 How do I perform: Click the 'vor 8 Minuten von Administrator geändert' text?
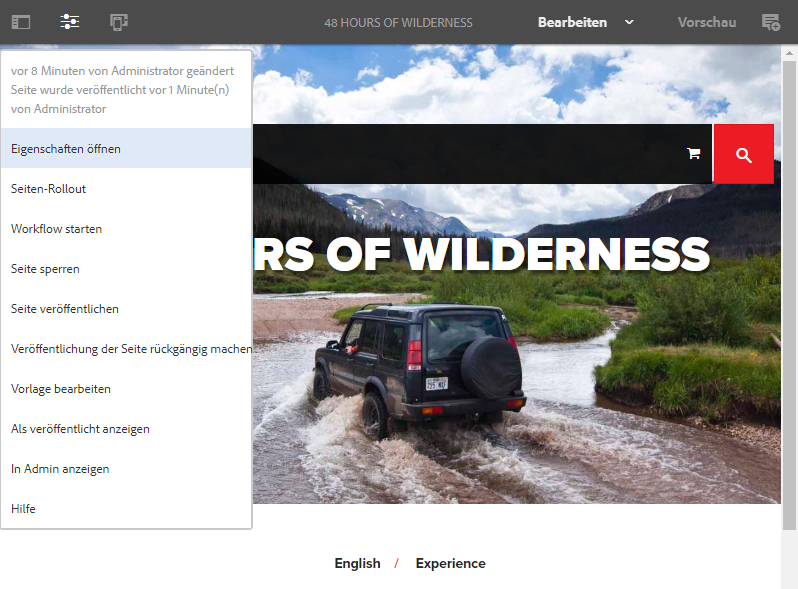coord(122,71)
